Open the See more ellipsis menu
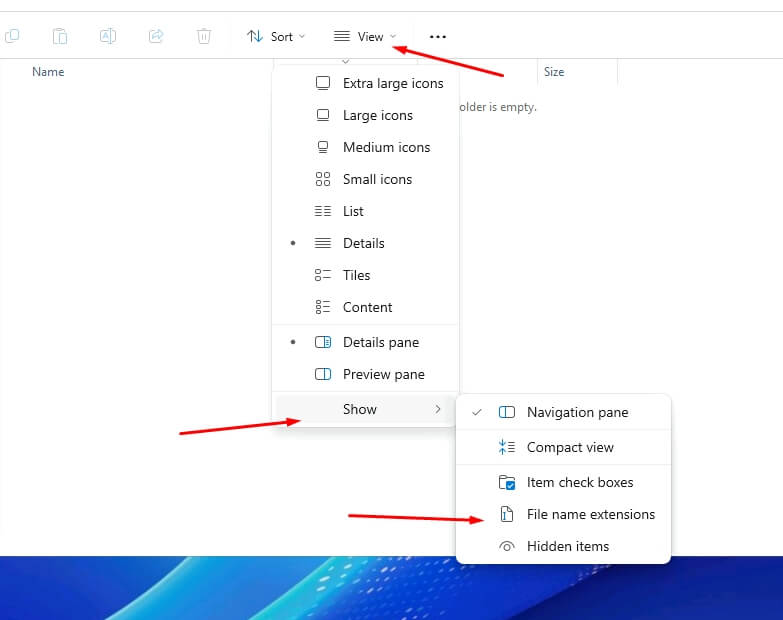 click(x=437, y=37)
